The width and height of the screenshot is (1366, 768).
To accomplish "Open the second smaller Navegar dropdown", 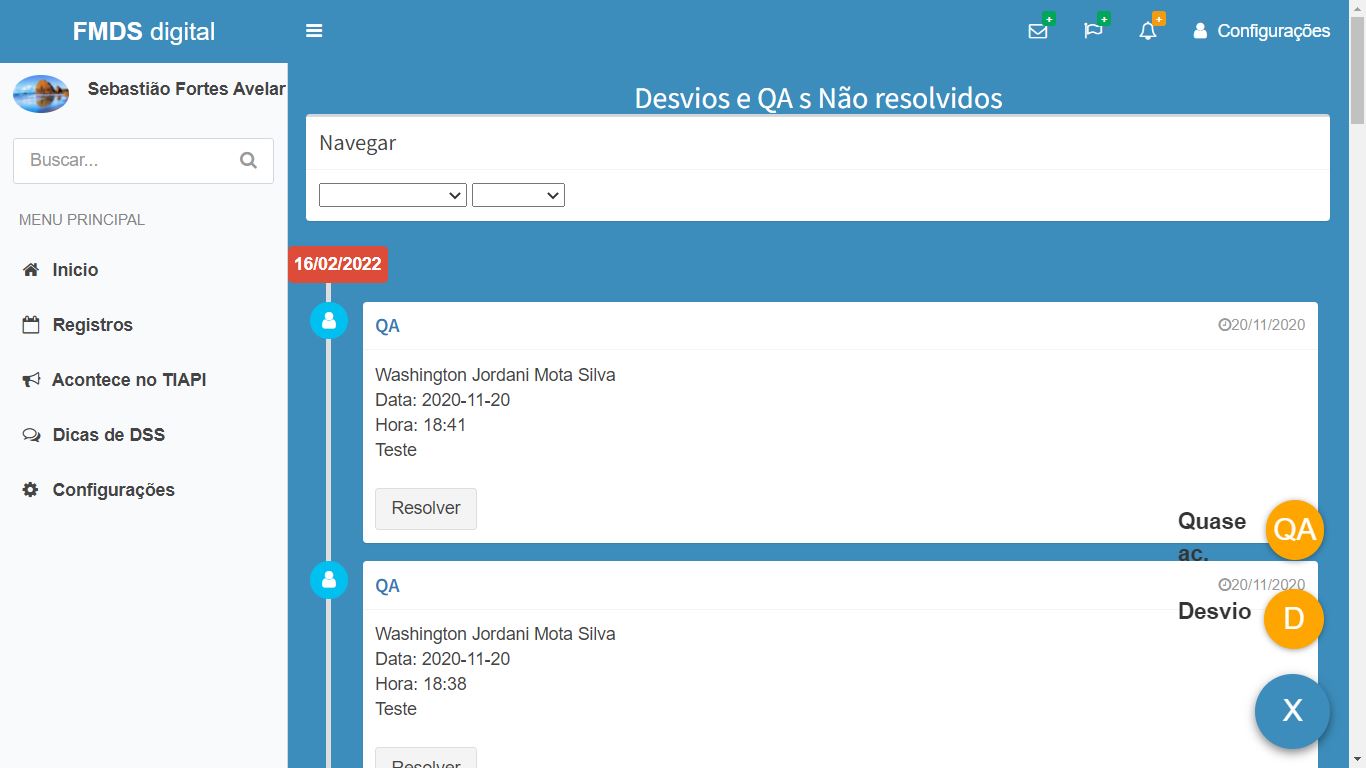I will tap(518, 195).
